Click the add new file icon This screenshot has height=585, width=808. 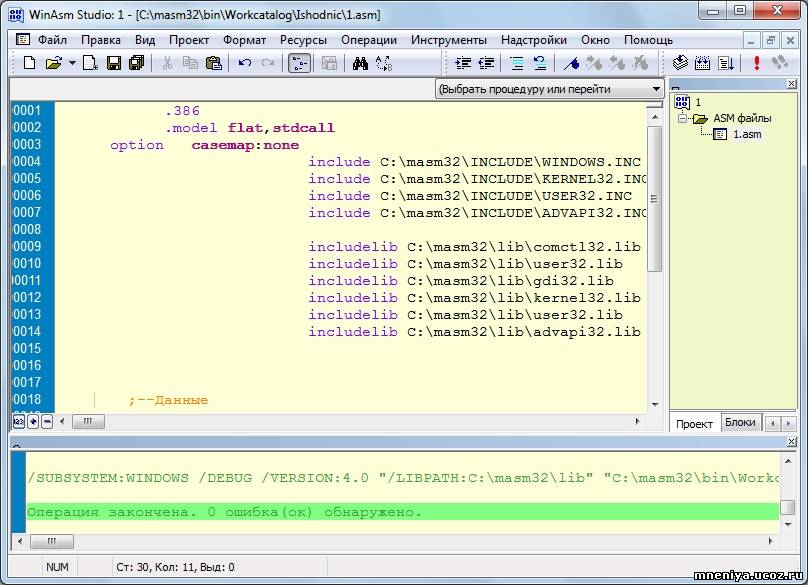90,63
